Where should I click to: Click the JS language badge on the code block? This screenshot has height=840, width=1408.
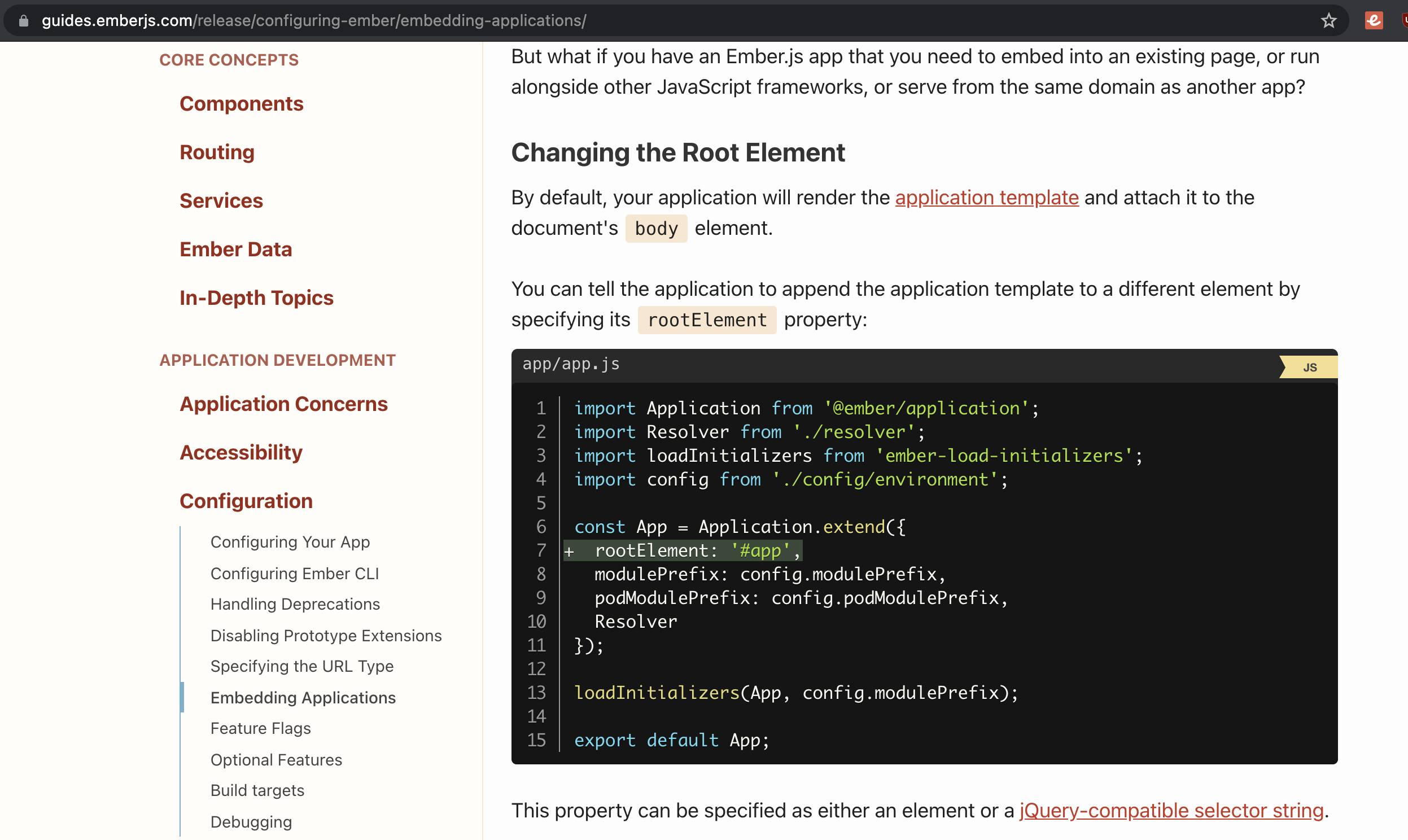[1310, 366]
